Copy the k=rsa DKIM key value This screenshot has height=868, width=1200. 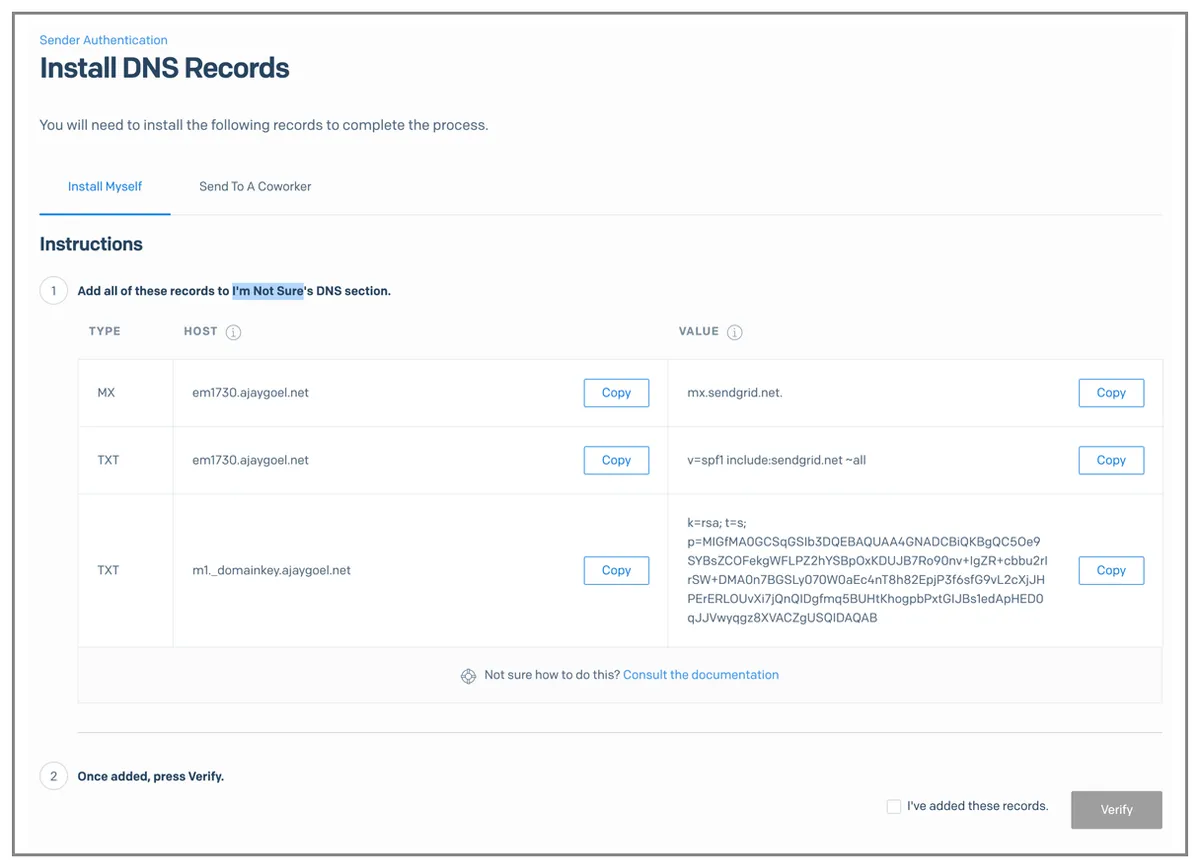tap(1111, 570)
